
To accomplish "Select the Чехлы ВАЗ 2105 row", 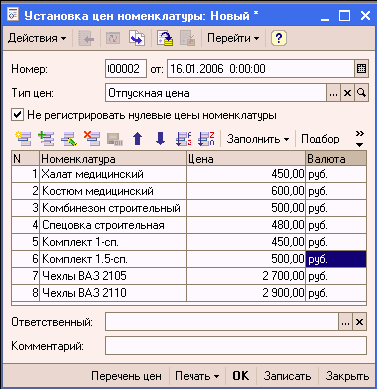I will [x=189, y=276].
